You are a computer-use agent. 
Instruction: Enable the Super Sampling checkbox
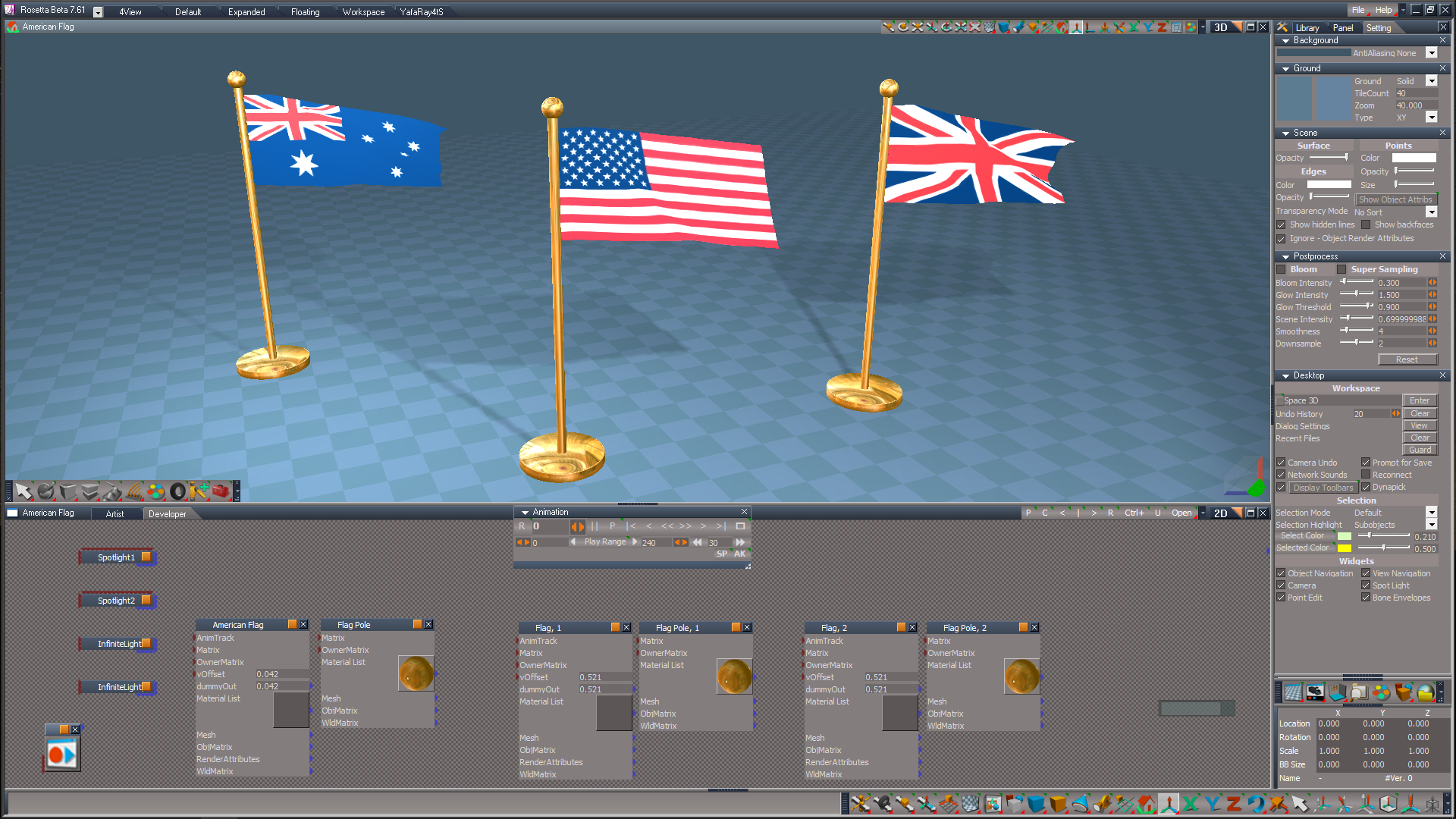(1341, 269)
